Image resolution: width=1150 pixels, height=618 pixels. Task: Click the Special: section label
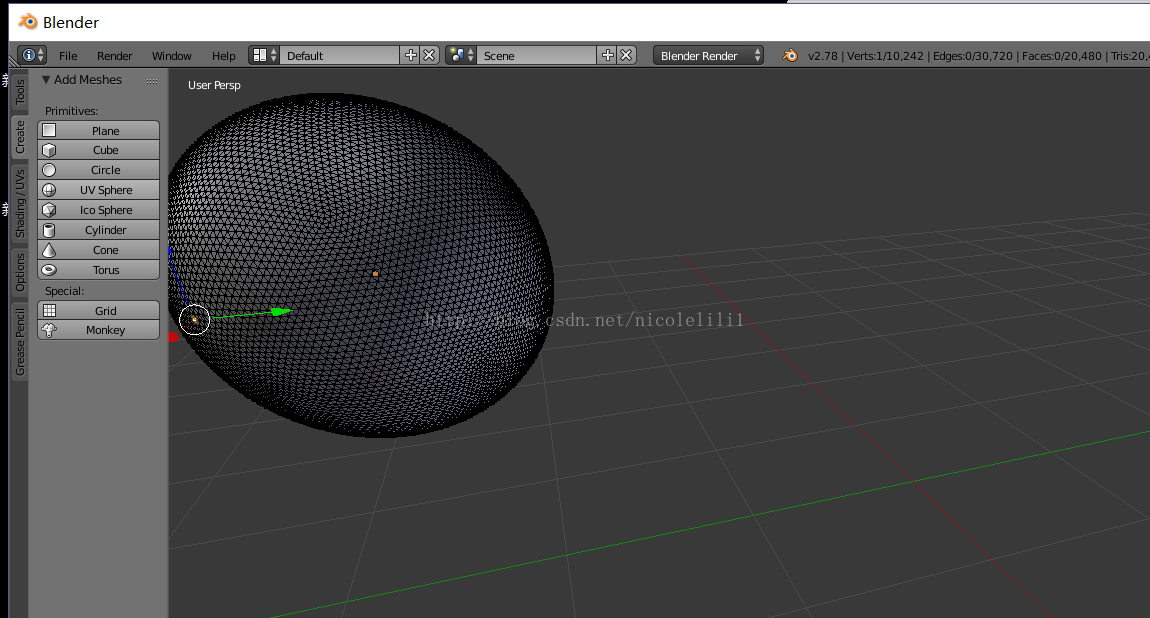(x=65, y=291)
